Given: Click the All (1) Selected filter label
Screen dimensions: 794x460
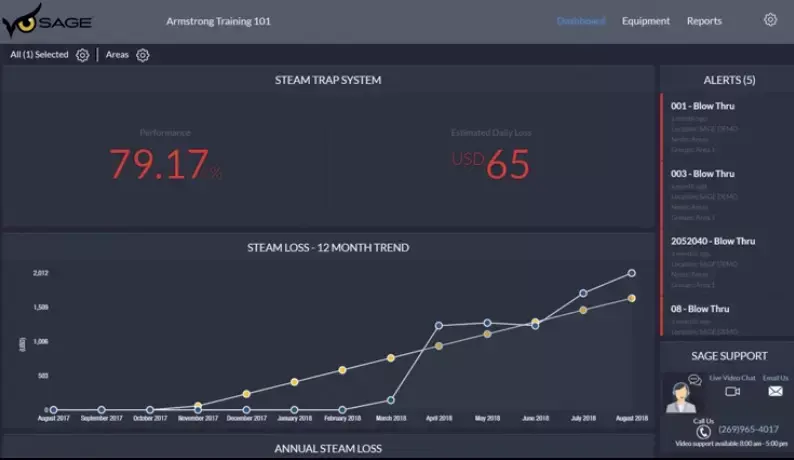Looking at the screenshot, I should tap(39, 55).
